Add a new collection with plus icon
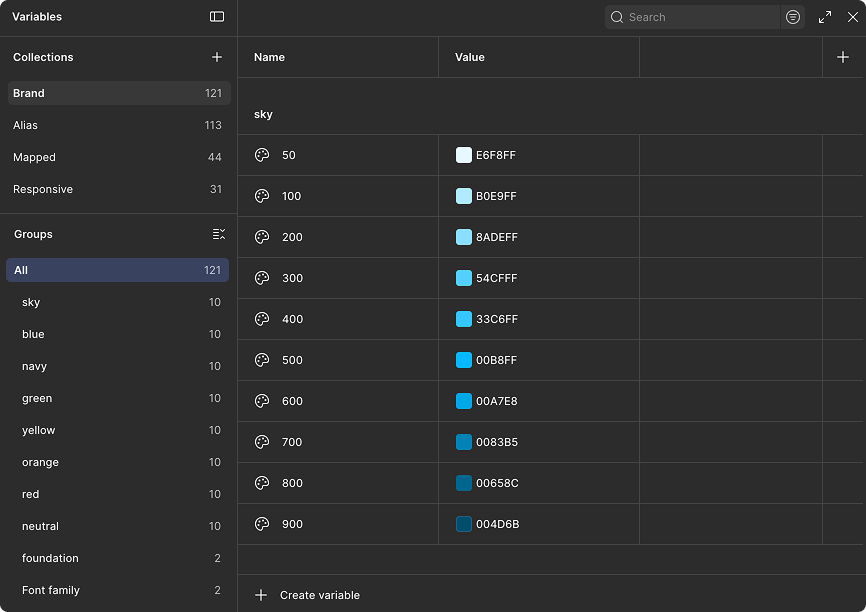The height and width of the screenshot is (612, 866). [x=217, y=57]
